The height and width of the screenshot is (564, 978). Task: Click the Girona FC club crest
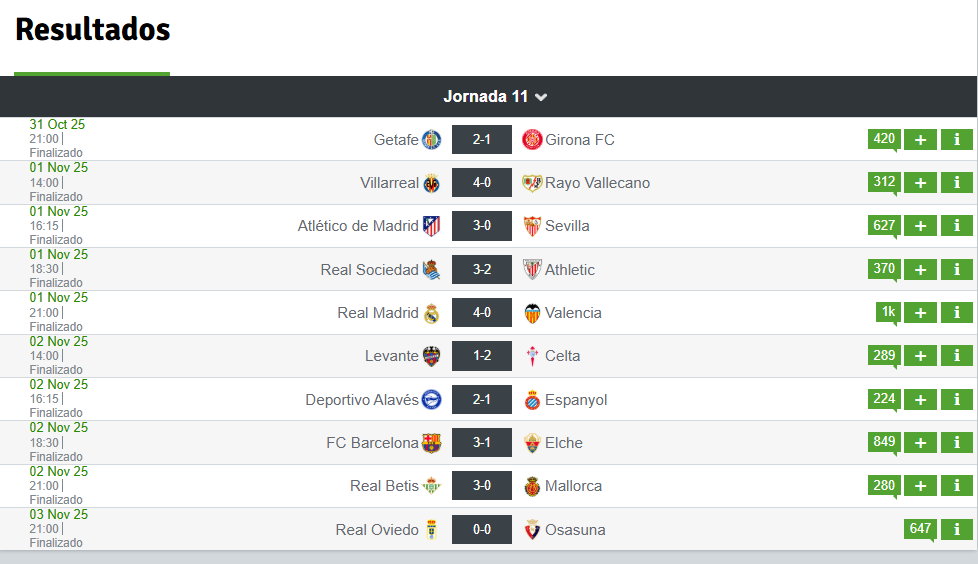tap(532, 140)
